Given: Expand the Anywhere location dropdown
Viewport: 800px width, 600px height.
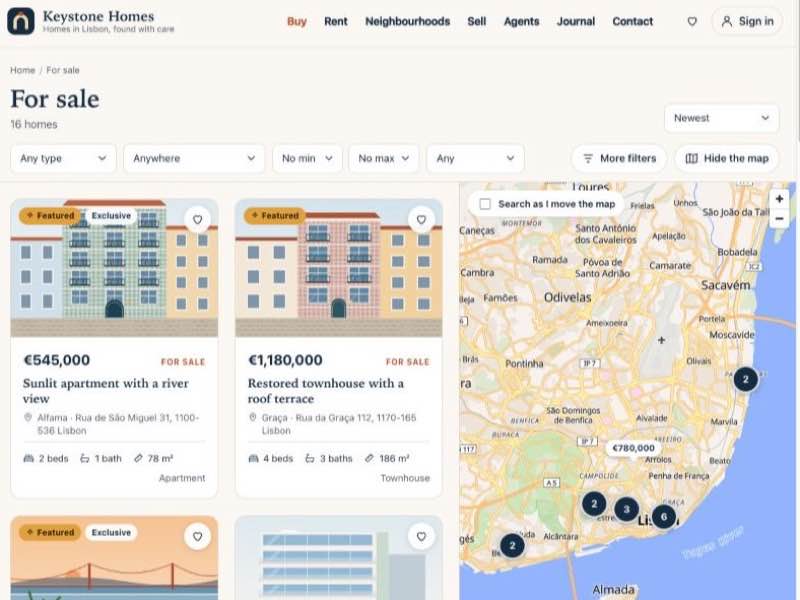Looking at the screenshot, I should tap(194, 159).
